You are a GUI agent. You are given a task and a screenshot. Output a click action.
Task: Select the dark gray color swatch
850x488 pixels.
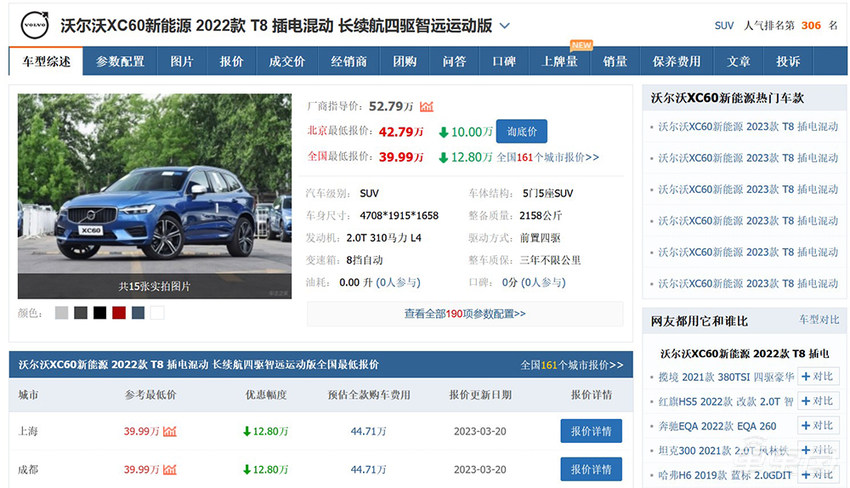tap(81, 312)
